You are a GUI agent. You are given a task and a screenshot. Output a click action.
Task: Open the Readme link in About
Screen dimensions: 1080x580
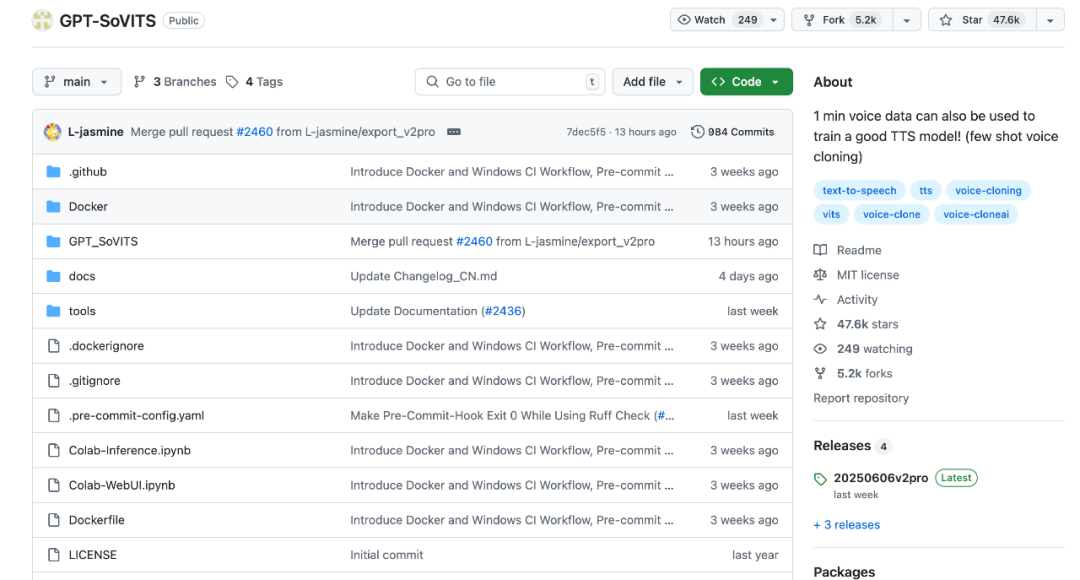point(858,250)
